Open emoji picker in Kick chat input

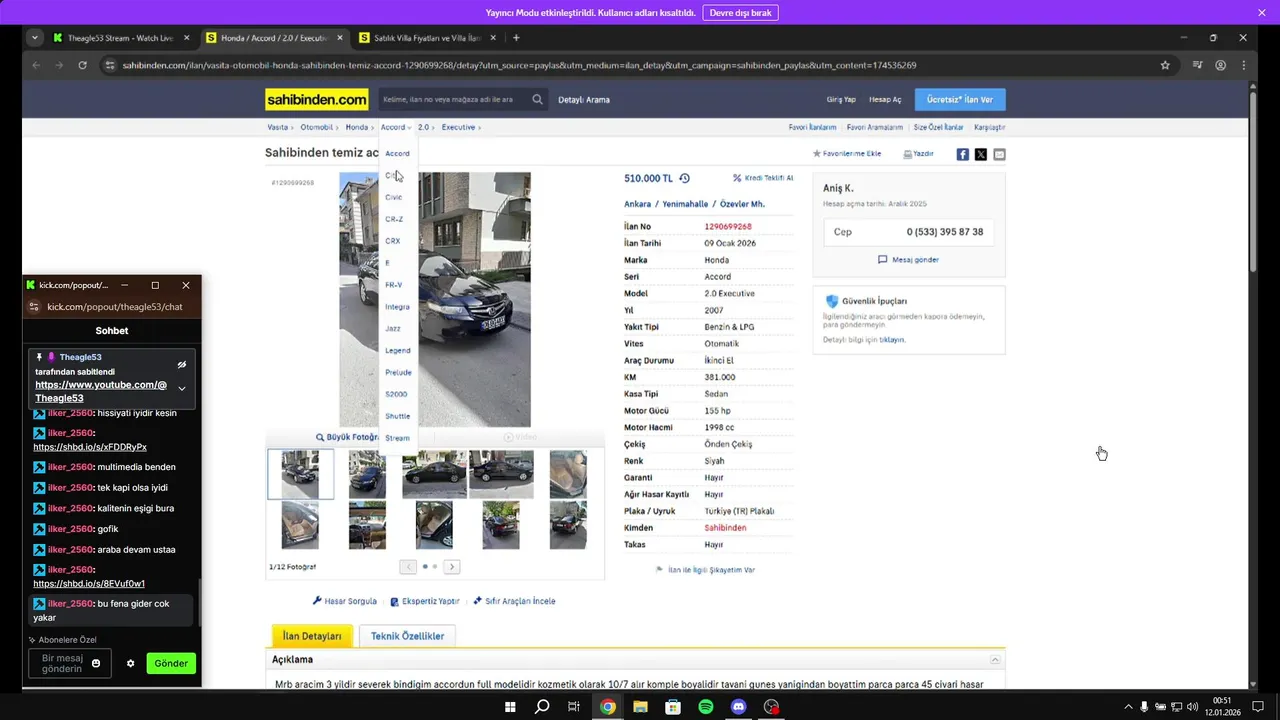coord(96,663)
